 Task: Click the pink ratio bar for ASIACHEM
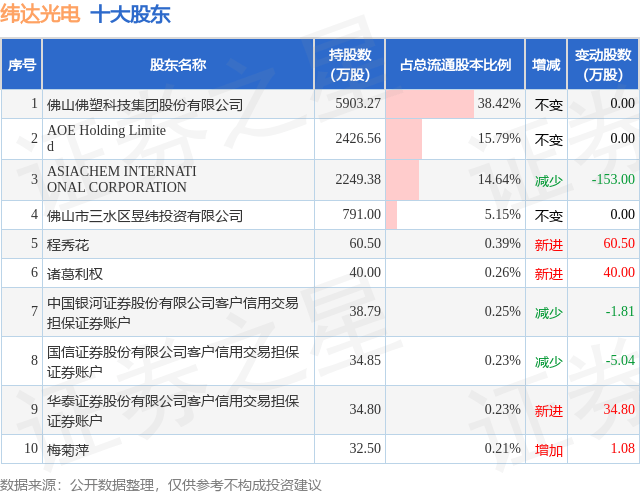402,180
